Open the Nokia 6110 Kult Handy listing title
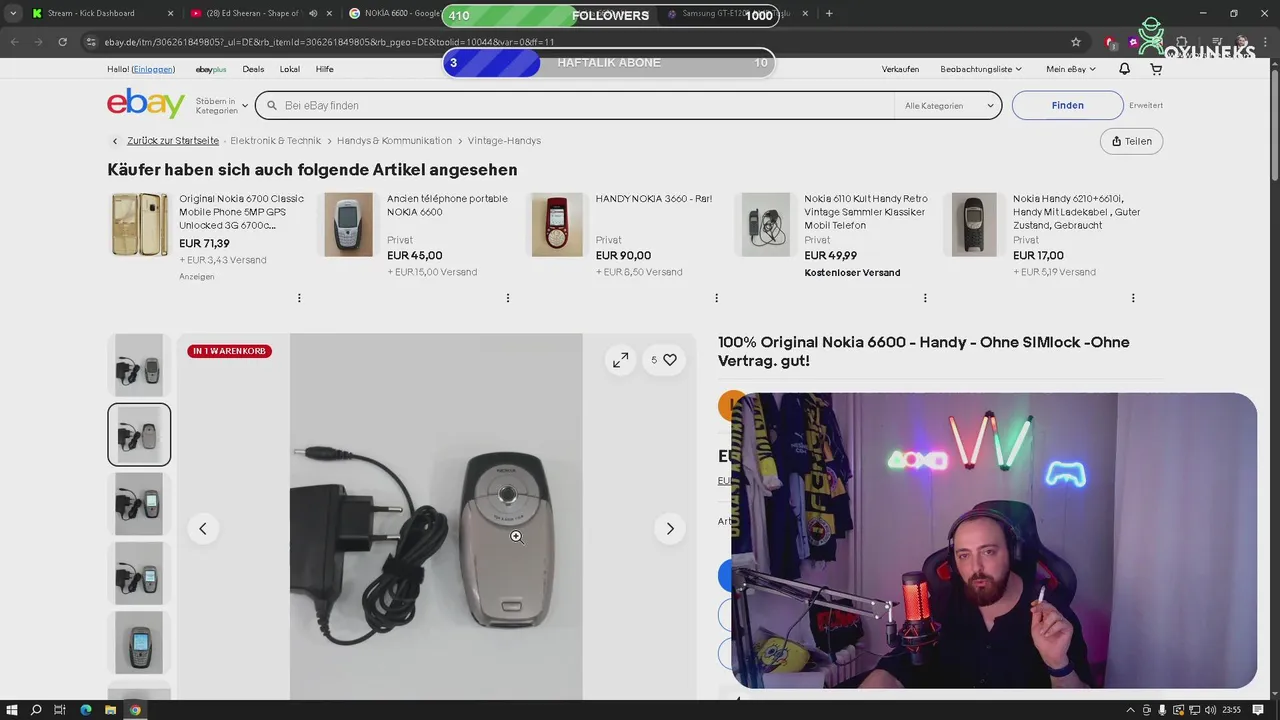The width and height of the screenshot is (1280, 720). (x=866, y=212)
